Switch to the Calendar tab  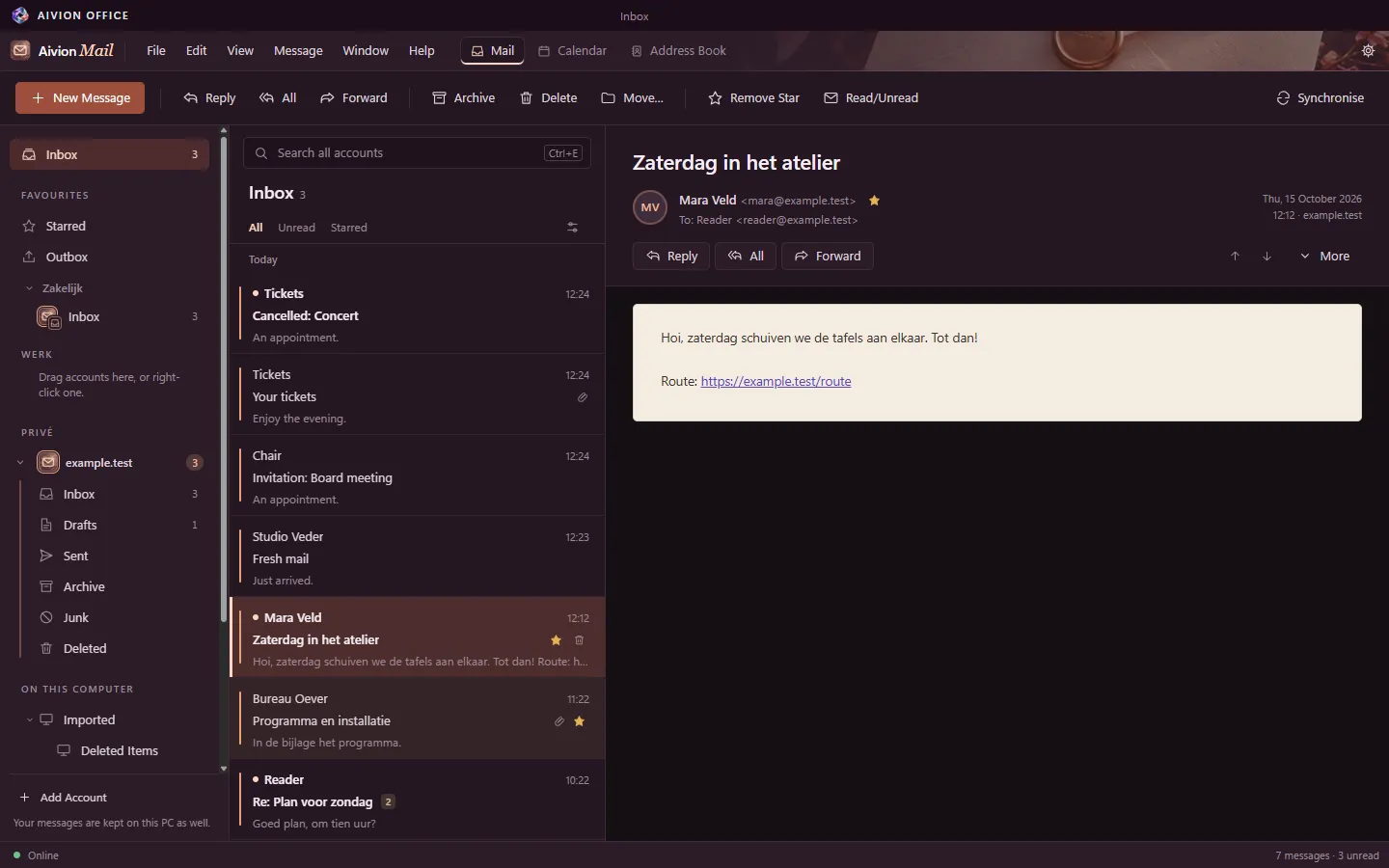coord(572,50)
